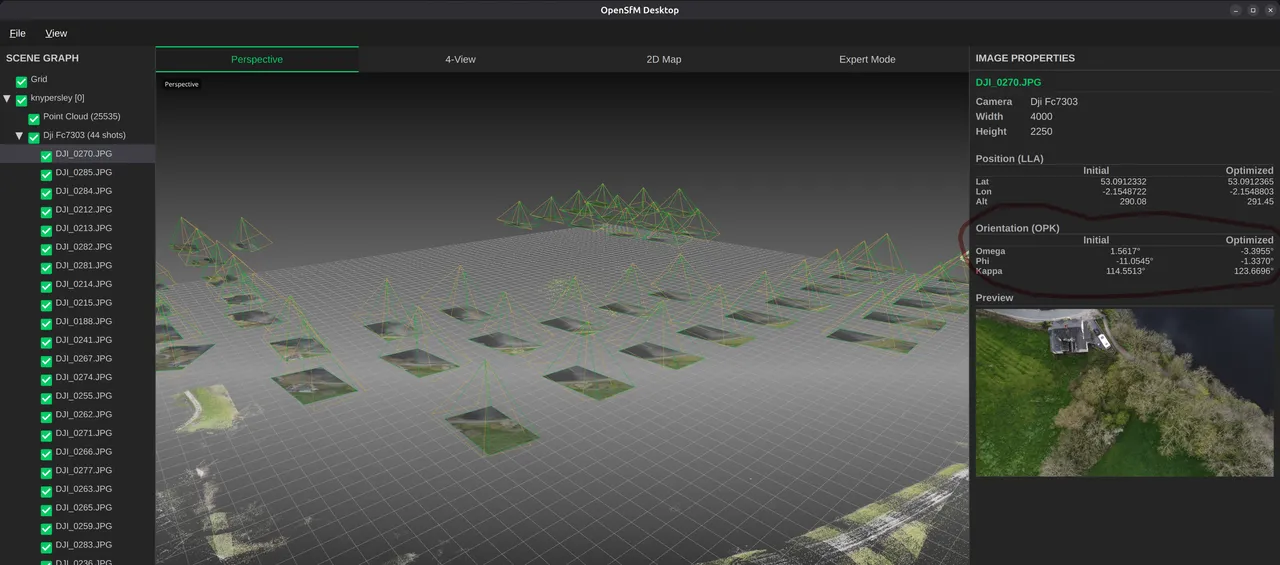This screenshot has height=565, width=1280.
Task: Uncheck the Grid visibility checkbox
Action: click(21, 81)
